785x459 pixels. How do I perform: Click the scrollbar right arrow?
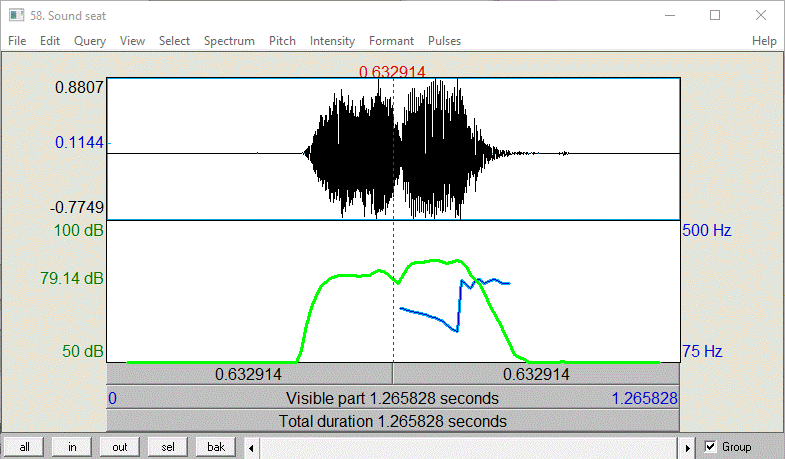(687, 448)
